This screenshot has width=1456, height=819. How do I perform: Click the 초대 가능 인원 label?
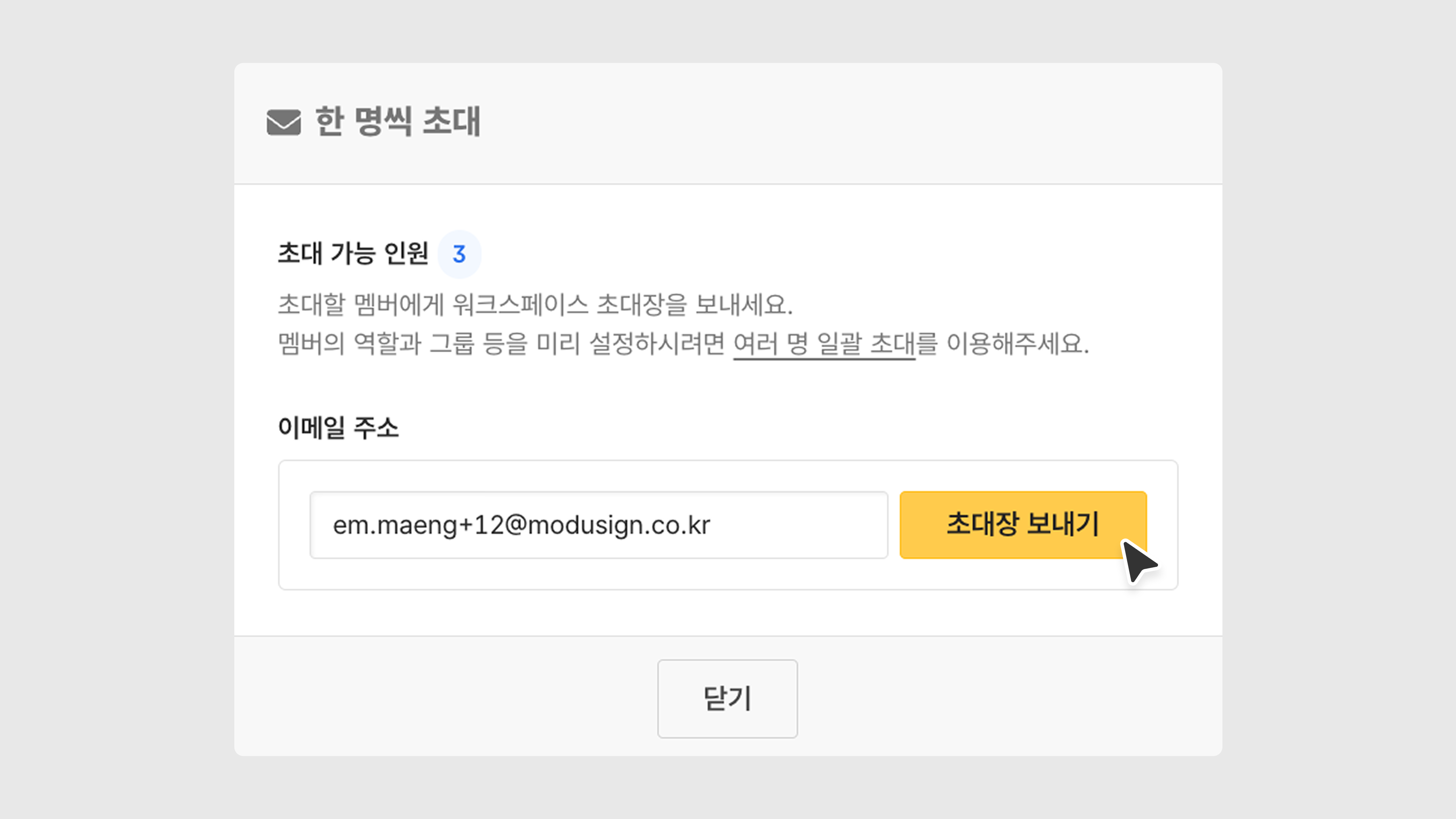[x=353, y=253]
